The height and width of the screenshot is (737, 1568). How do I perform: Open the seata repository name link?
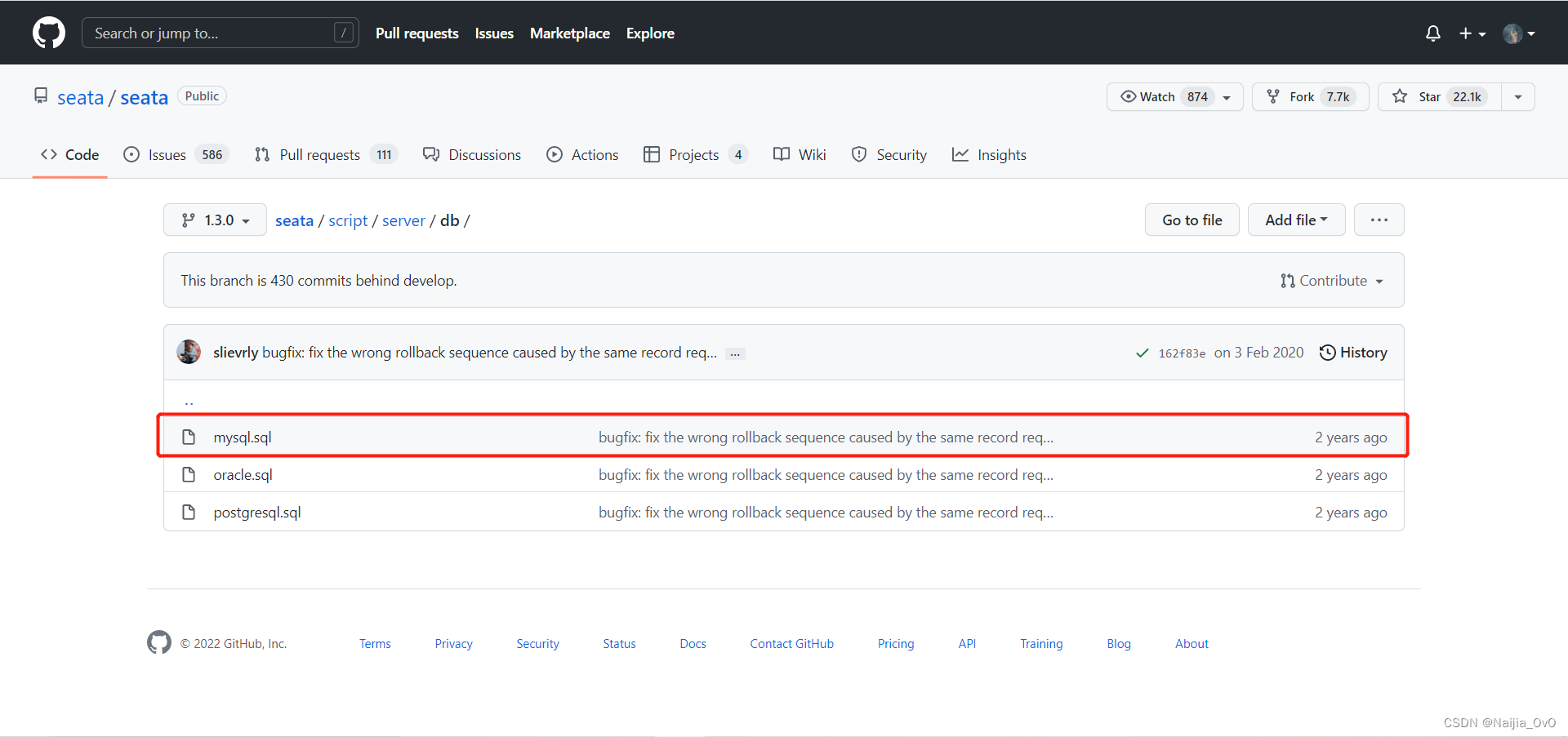tap(145, 98)
